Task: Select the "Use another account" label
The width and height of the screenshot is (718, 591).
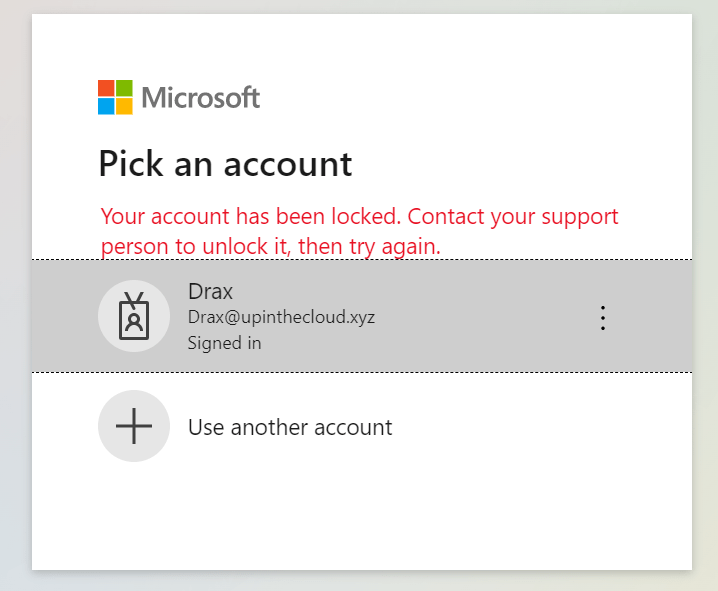Action: click(290, 428)
